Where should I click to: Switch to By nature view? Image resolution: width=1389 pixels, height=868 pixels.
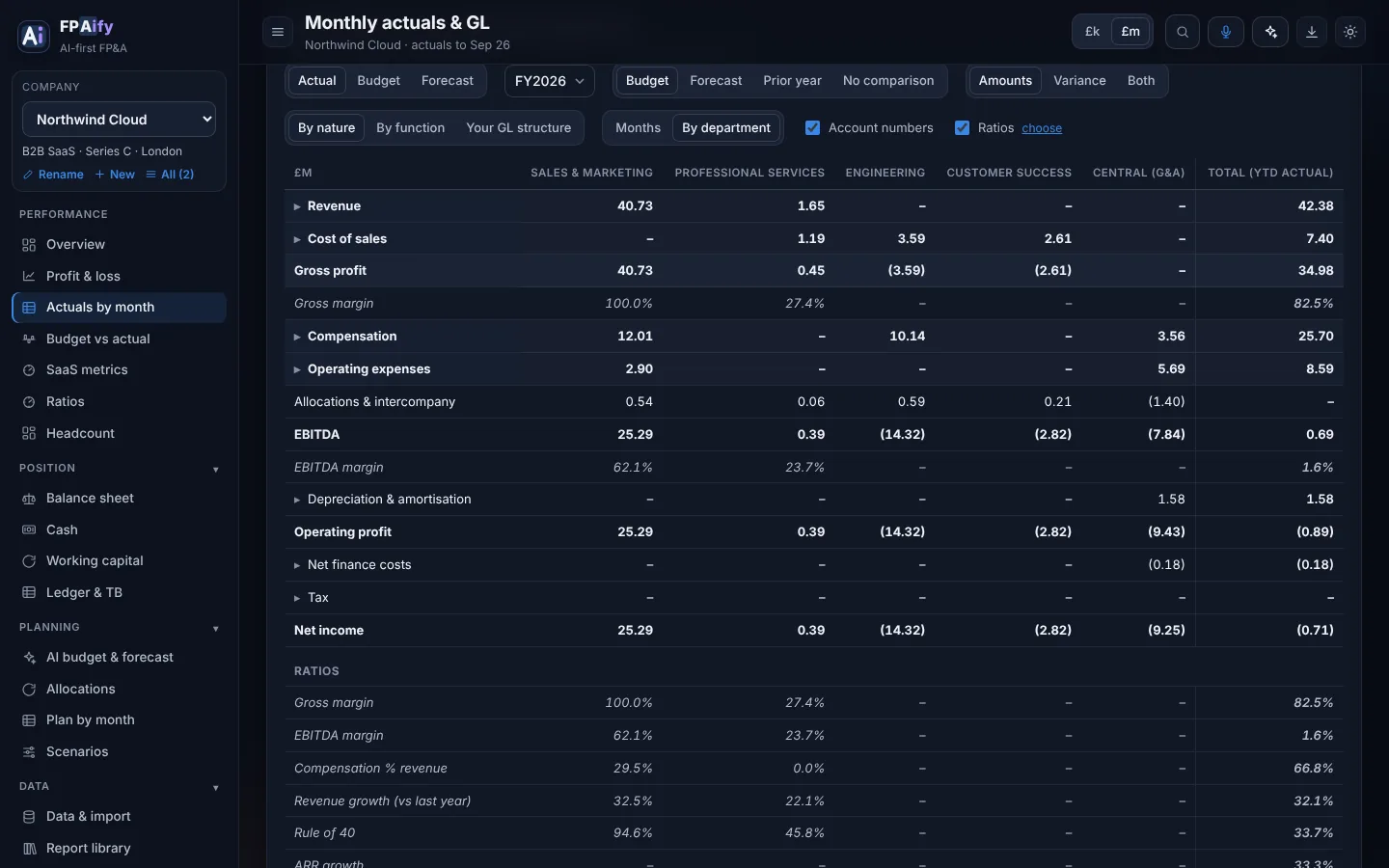point(326,127)
